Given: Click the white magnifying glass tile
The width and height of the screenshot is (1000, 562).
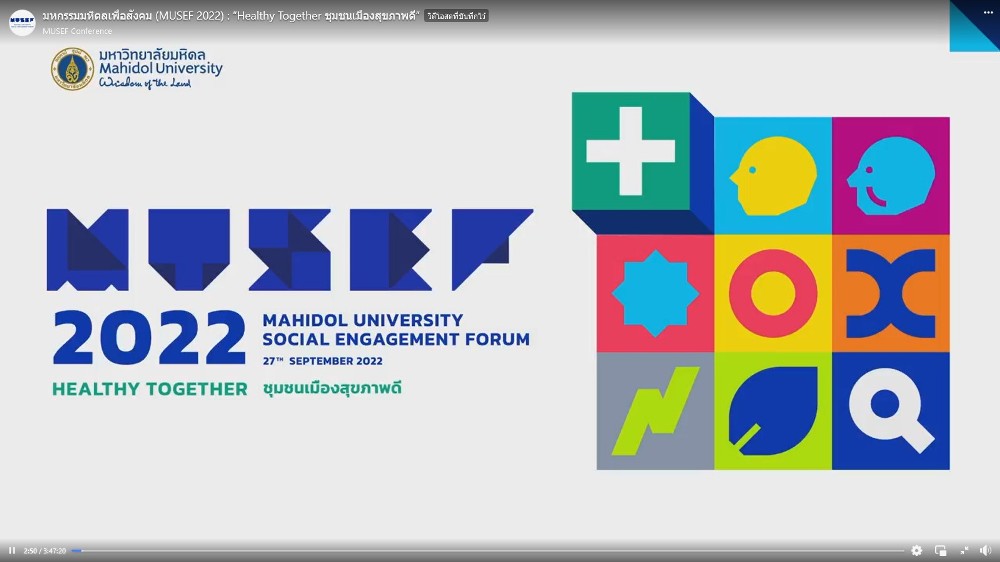Looking at the screenshot, I should point(890,410).
